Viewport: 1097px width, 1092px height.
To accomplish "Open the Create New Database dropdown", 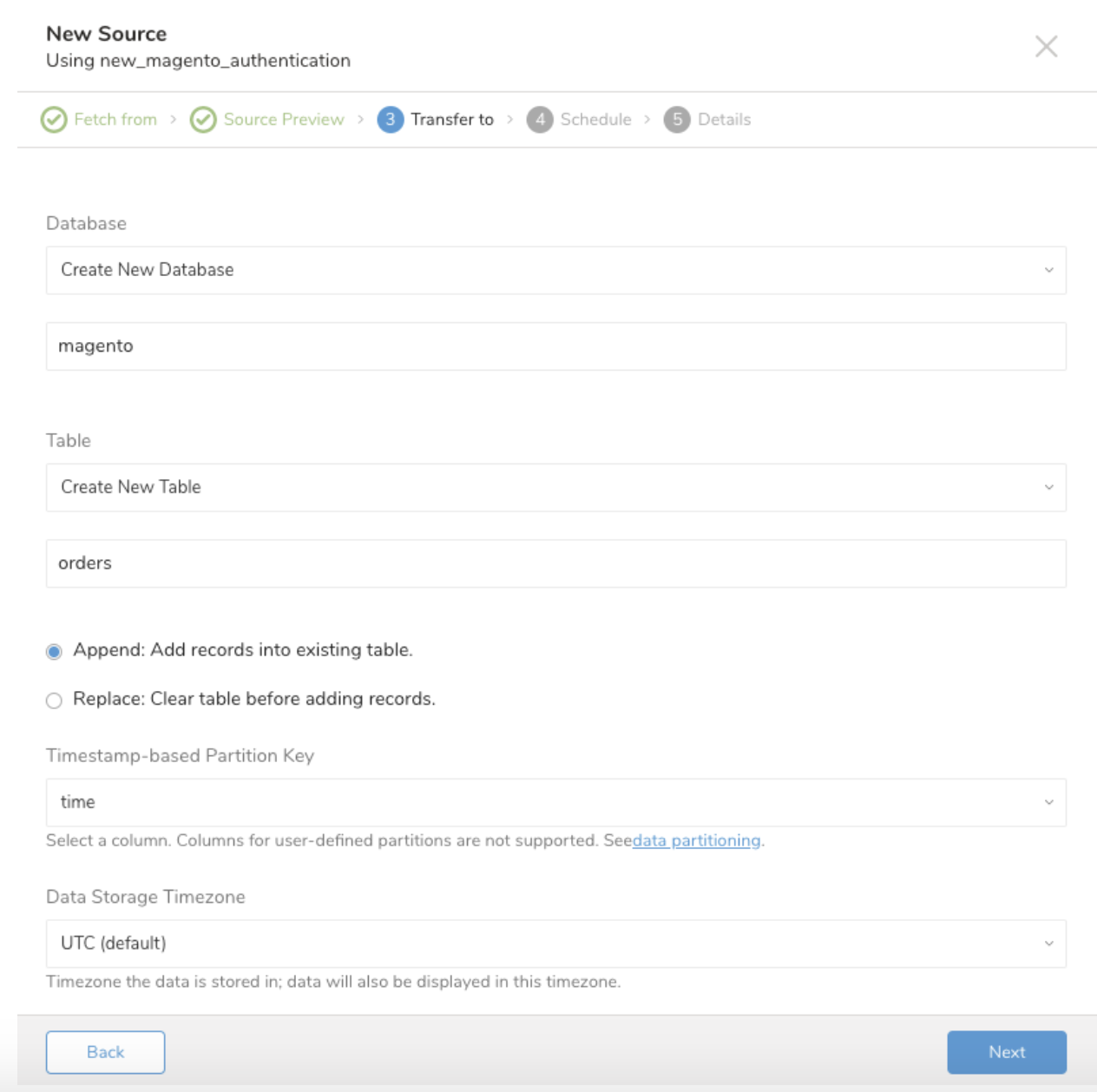I will pos(555,270).
